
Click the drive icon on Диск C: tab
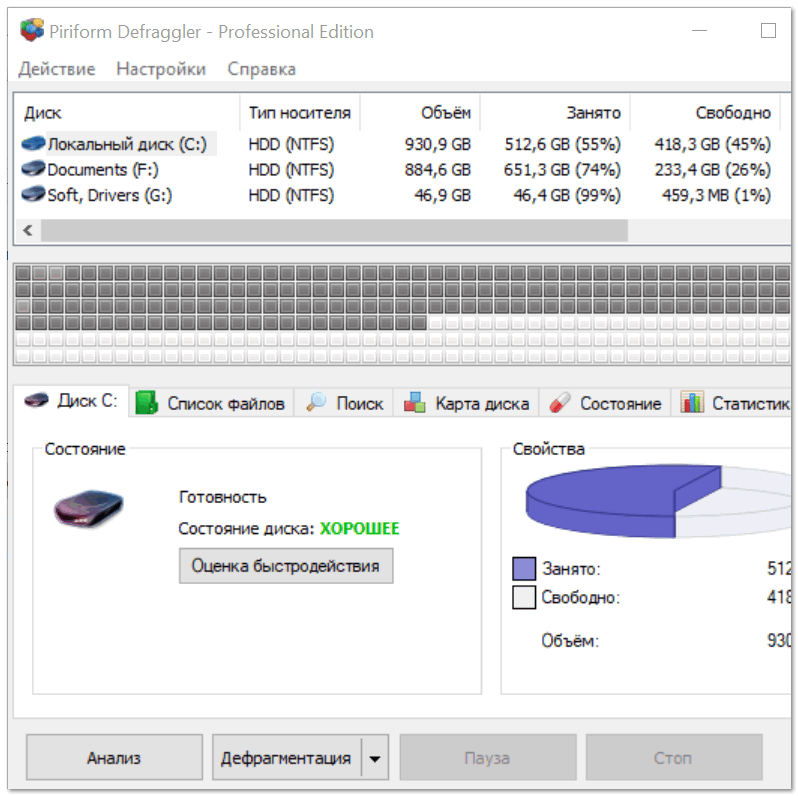point(36,401)
